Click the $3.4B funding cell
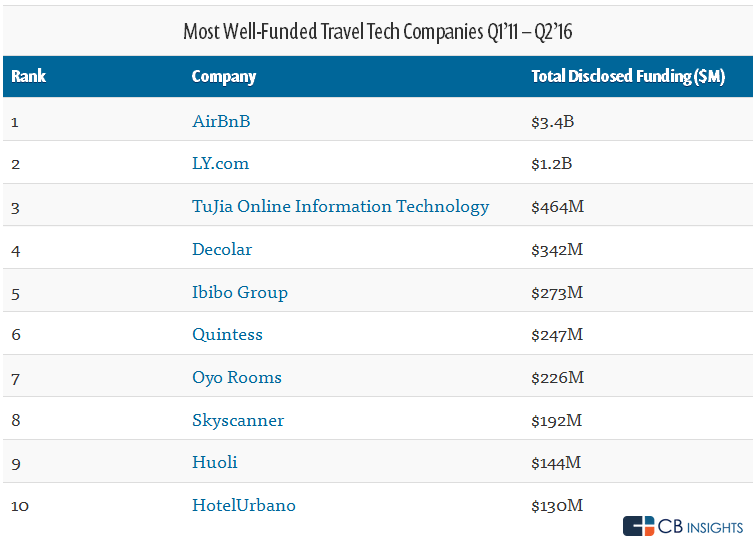Viewport: 756px width, 551px height. tap(553, 121)
